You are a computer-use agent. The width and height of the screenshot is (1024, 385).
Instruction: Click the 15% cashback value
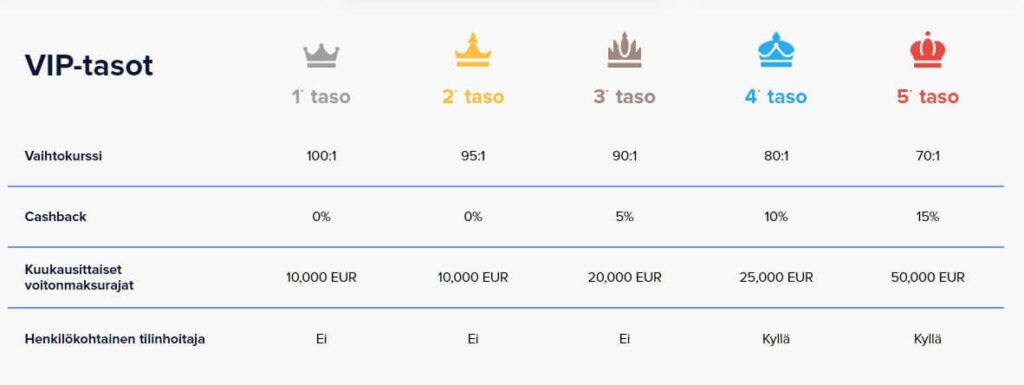(928, 217)
